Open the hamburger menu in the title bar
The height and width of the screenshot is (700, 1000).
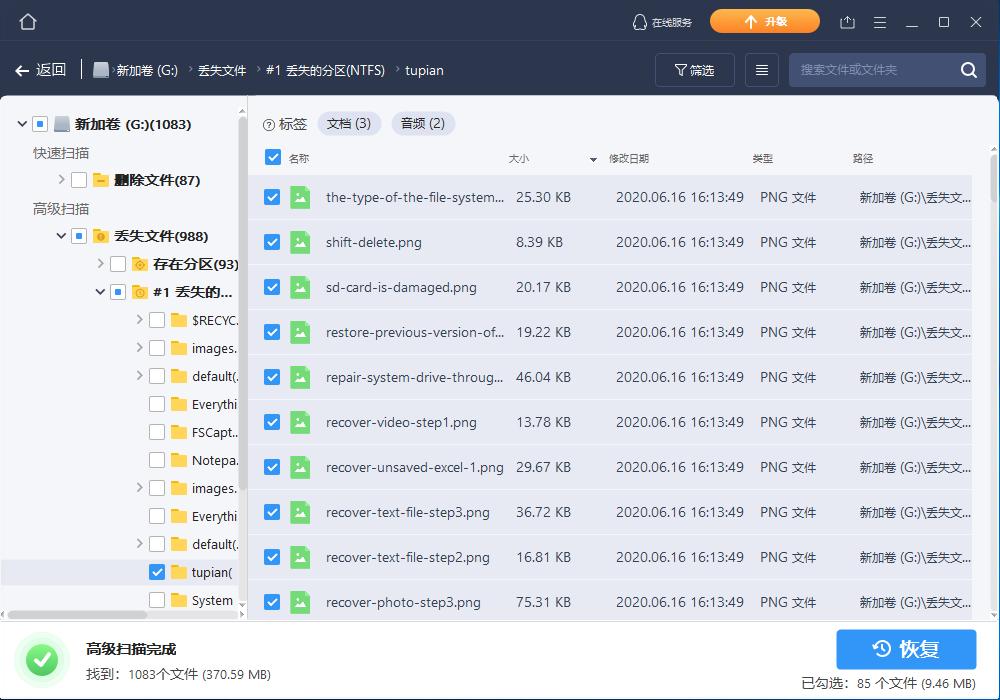[x=881, y=21]
